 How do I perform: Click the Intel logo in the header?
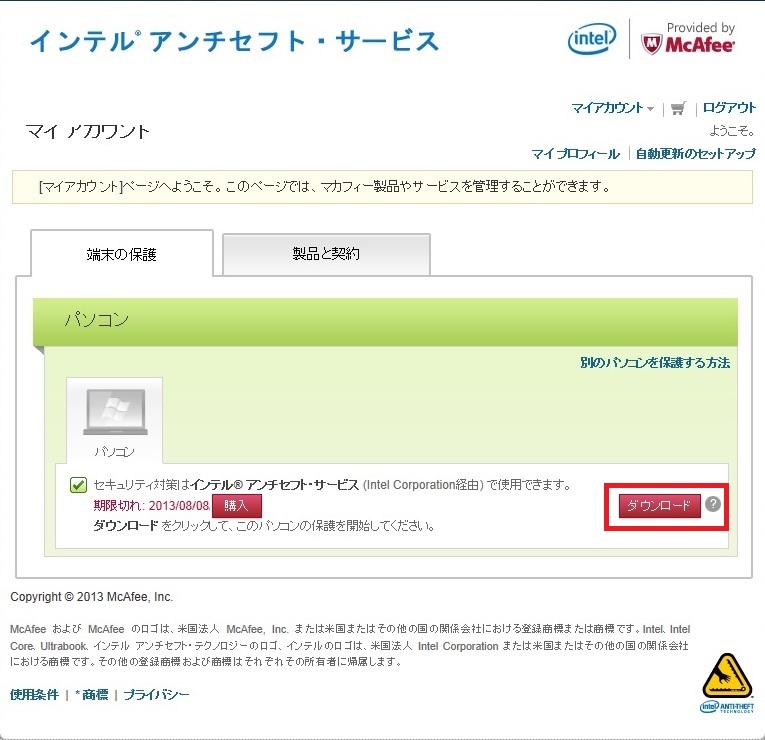(592, 39)
